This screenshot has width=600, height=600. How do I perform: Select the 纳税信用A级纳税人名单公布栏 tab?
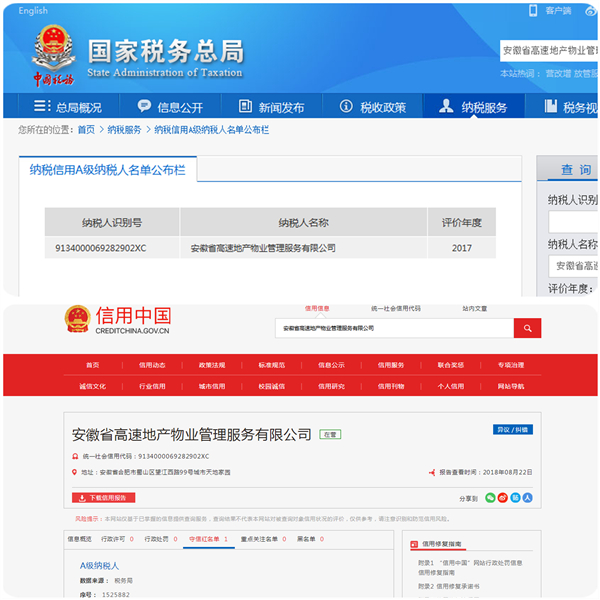tap(108, 170)
